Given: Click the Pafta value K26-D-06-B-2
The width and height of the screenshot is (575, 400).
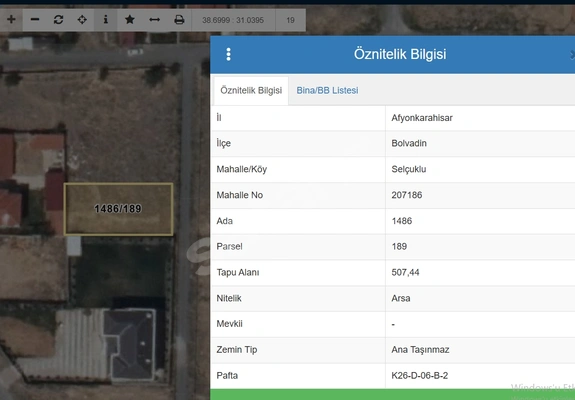Looking at the screenshot, I should point(420,375).
